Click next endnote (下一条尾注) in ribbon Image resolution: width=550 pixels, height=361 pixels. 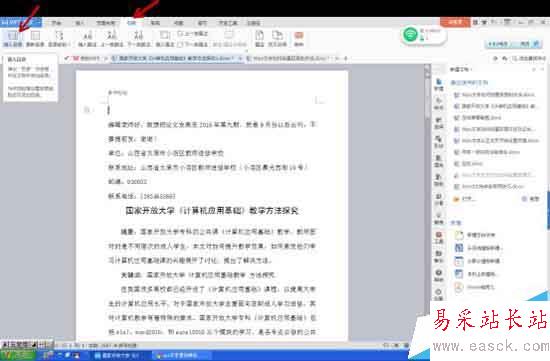click(x=193, y=45)
